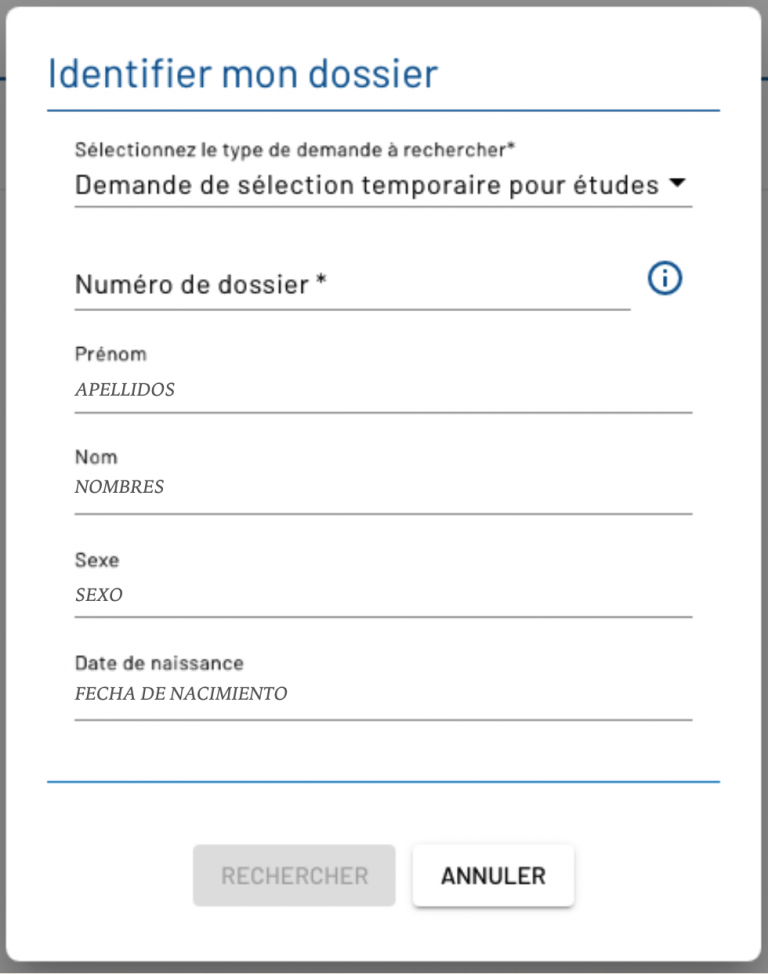The height and width of the screenshot is (974, 768).
Task: Click the blue divider under the heading
Action: (383, 110)
